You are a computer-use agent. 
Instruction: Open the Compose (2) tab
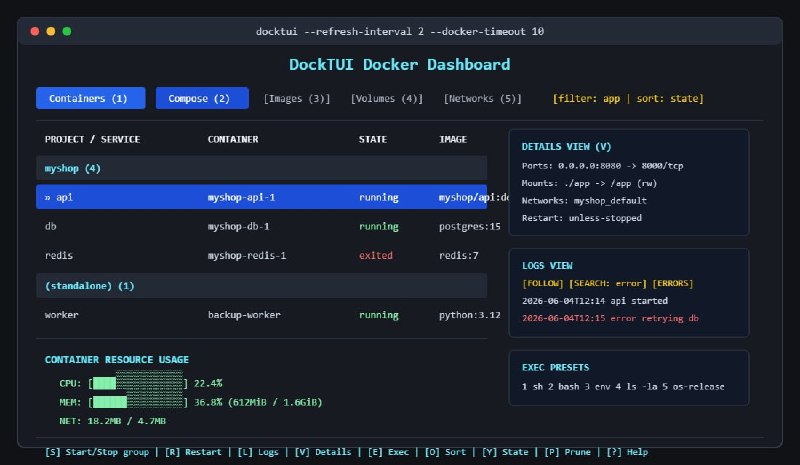click(x=202, y=98)
